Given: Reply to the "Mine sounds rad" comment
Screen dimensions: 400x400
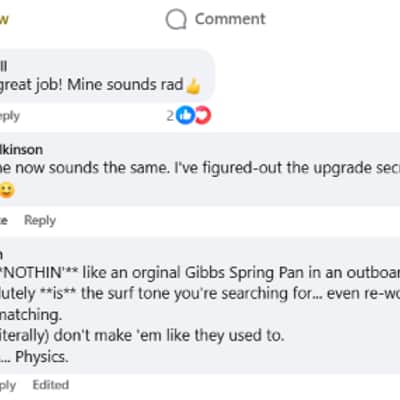Looking at the screenshot, I should click(10, 116).
